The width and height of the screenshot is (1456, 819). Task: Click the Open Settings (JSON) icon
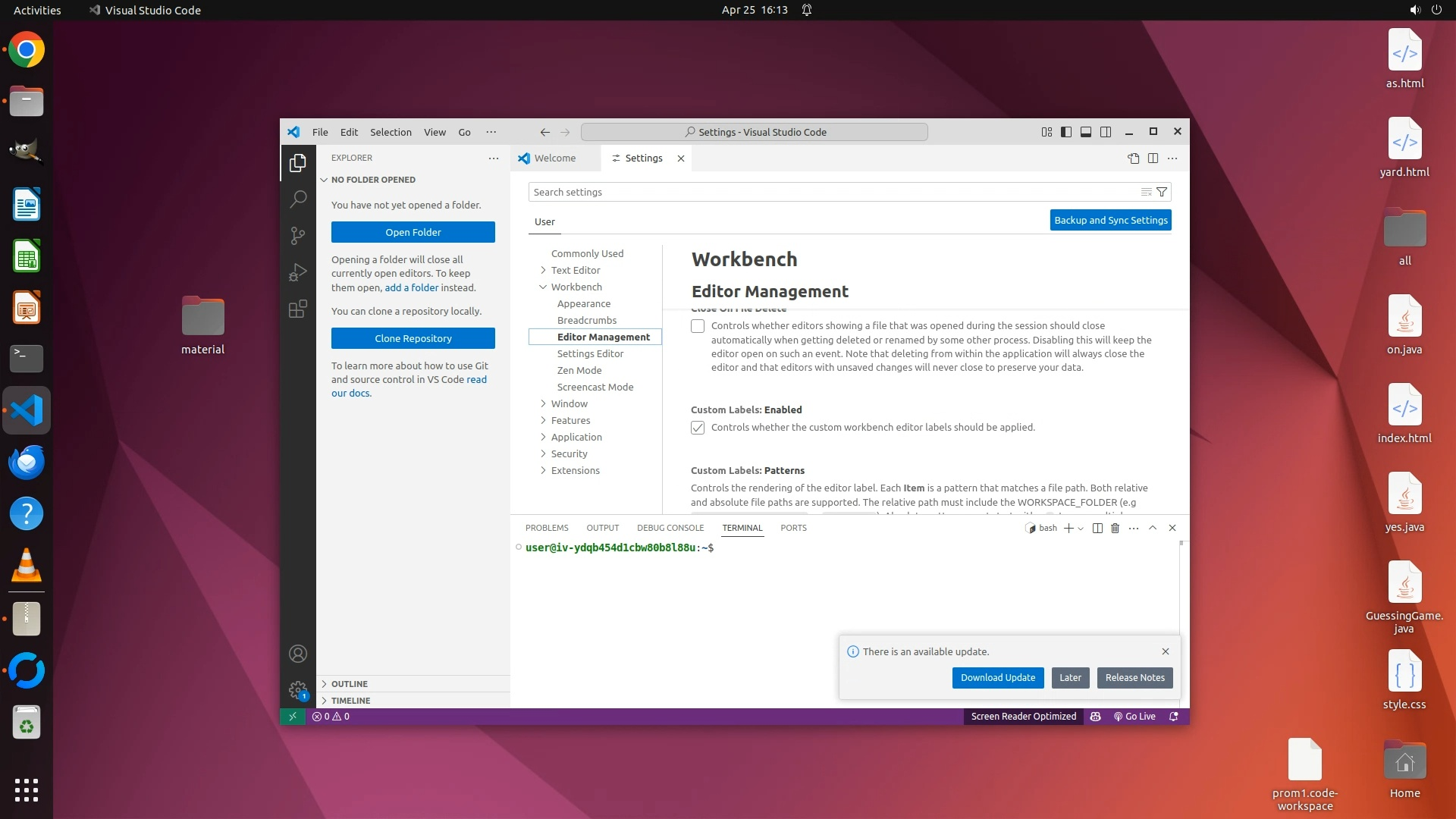[1133, 158]
